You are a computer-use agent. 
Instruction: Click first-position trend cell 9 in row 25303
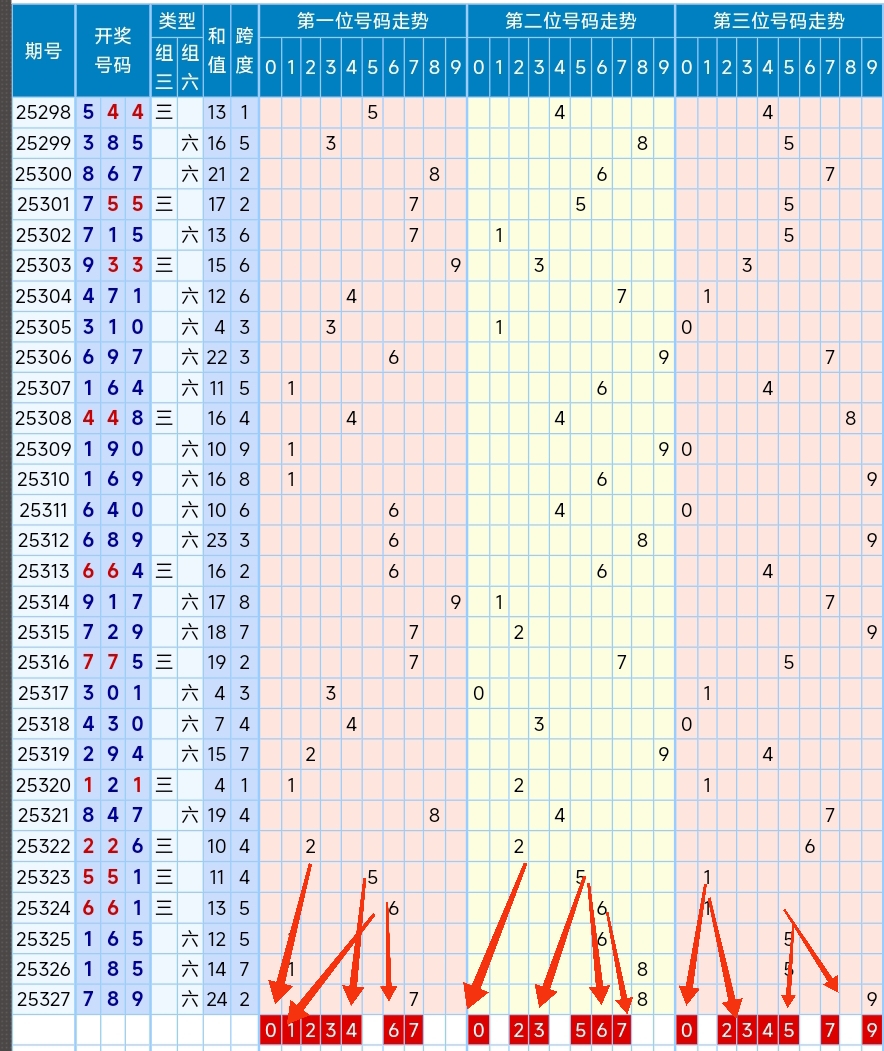coord(456,265)
